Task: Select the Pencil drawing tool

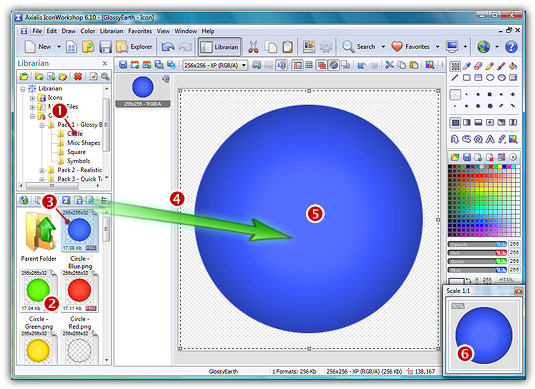Action: tap(490, 66)
